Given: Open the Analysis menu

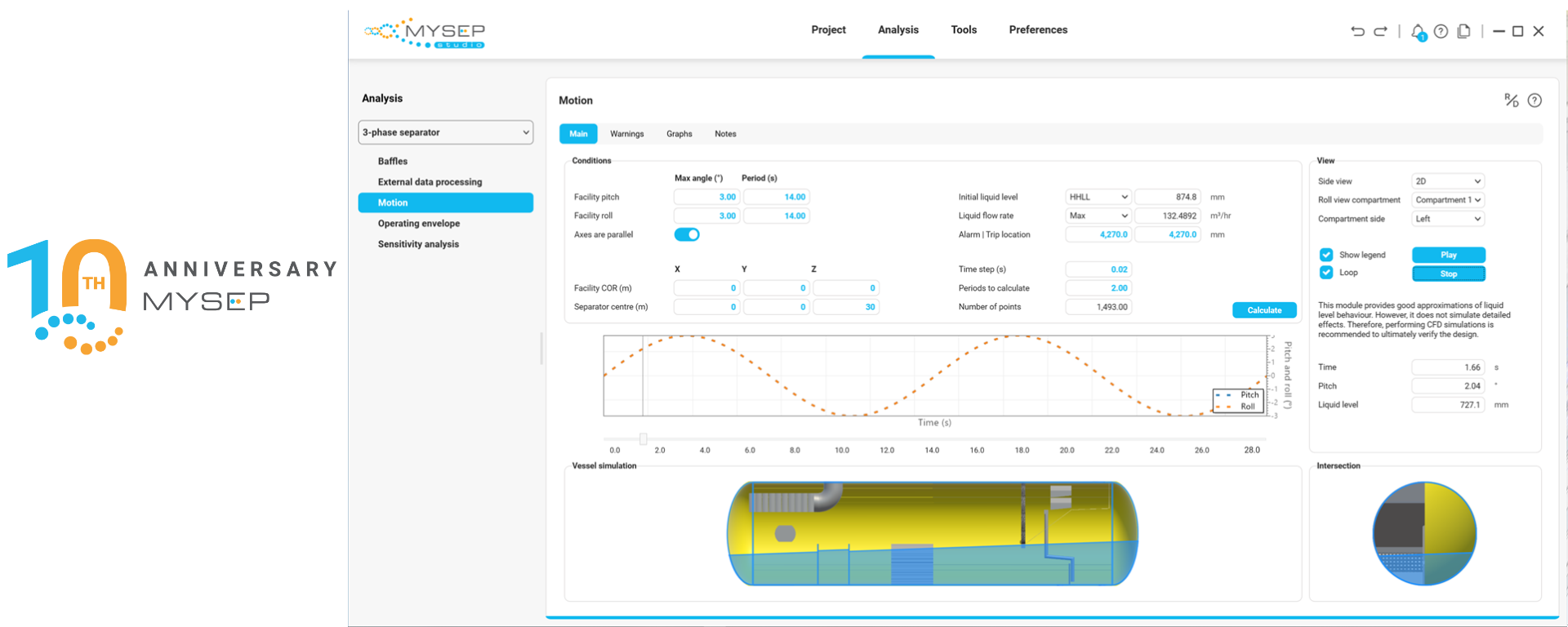Looking at the screenshot, I should [898, 30].
